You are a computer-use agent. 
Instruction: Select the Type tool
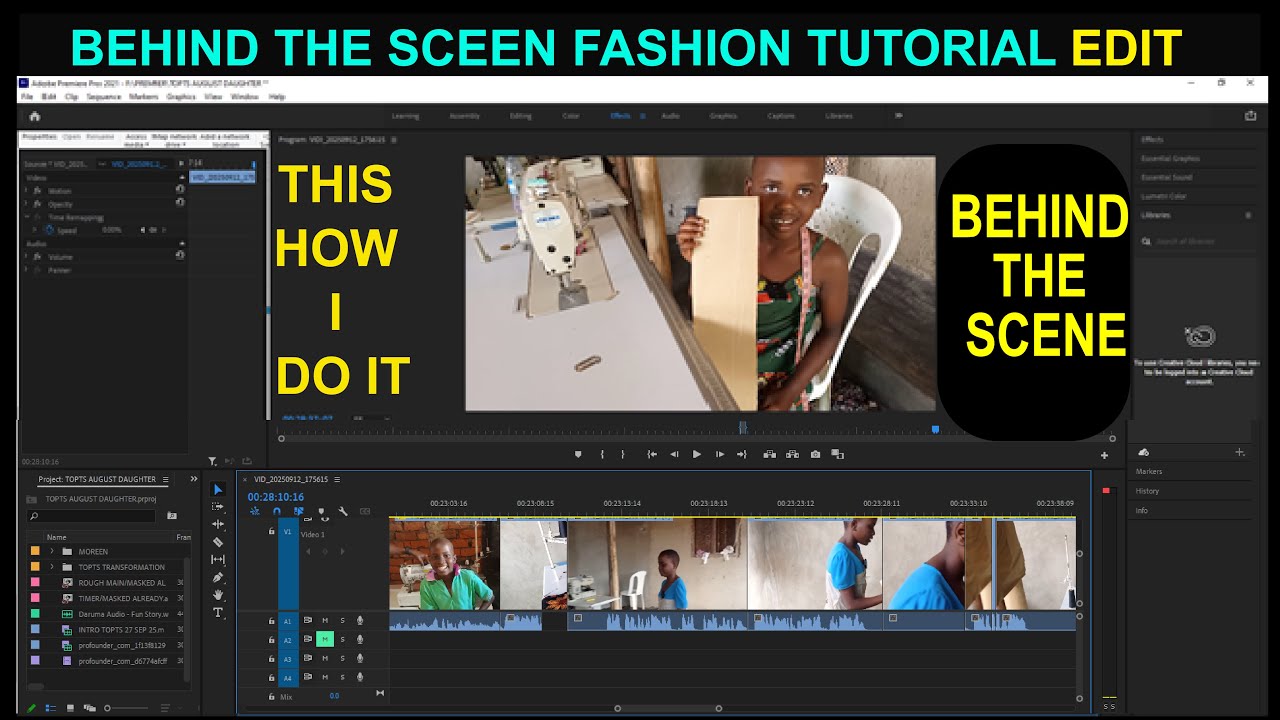[x=218, y=613]
